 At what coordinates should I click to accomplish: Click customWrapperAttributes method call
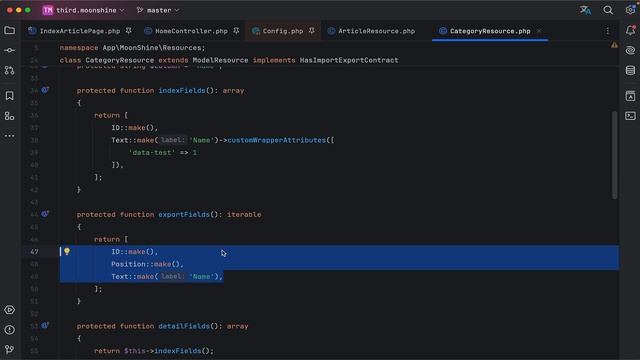click(276, 140)
